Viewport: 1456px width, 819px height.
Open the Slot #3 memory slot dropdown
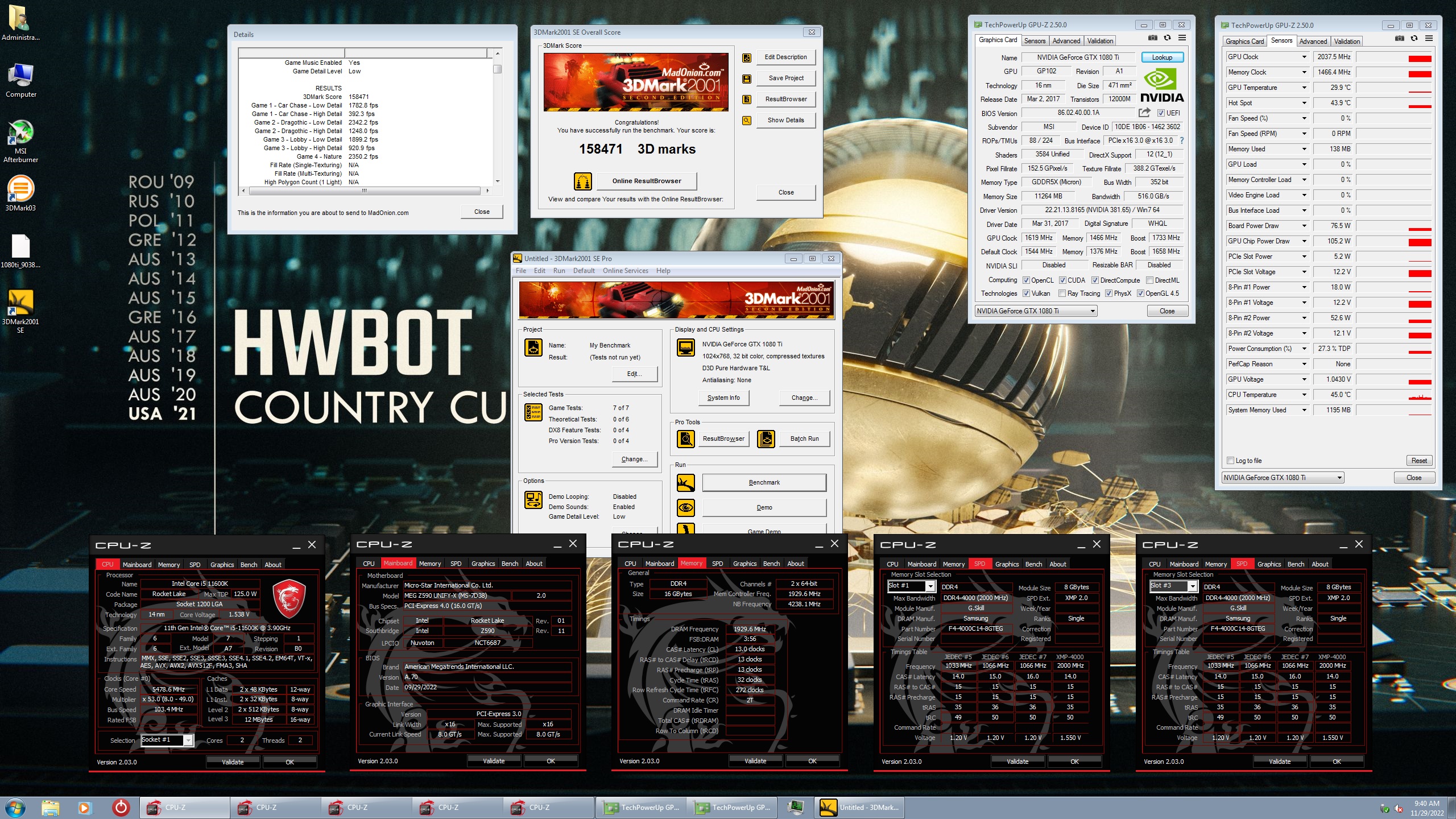click(1174, 586)
